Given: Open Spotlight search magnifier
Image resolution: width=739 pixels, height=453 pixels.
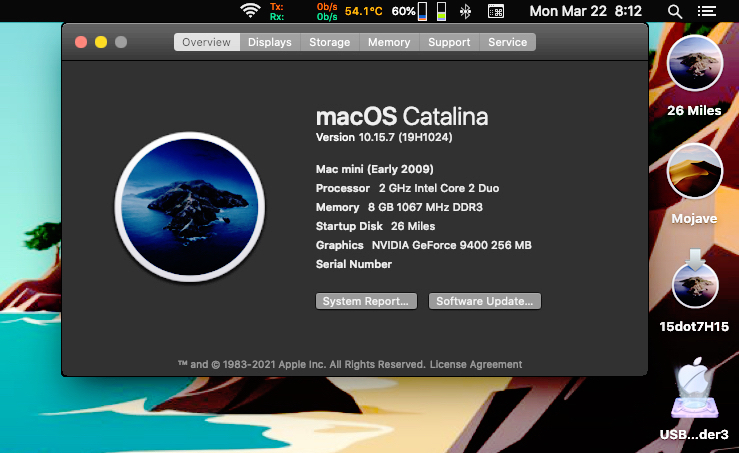Looking at the screenshot, I should [675, 11].
